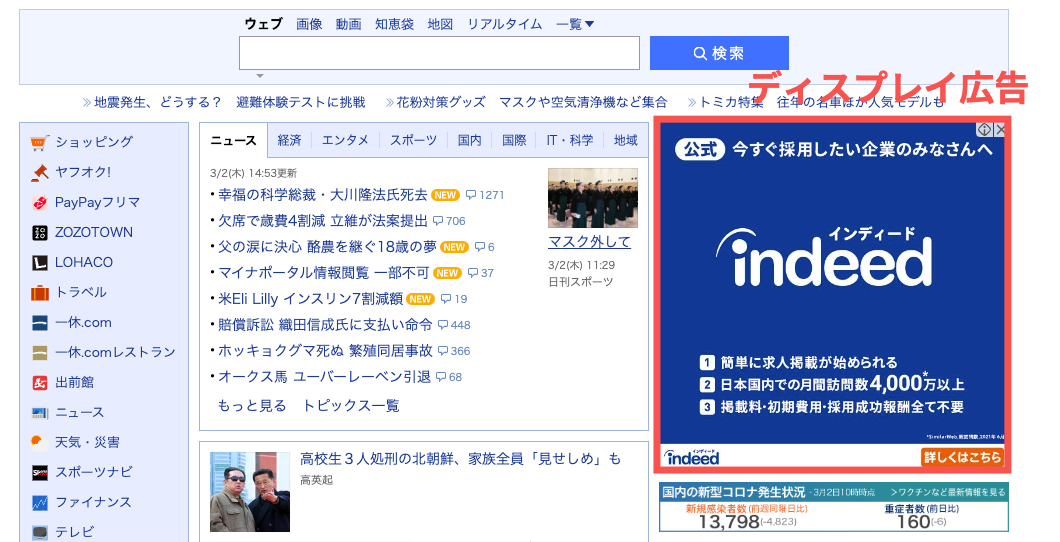
Task: Open comments icon for オークス馬 headline
Action: pos(441,377)
